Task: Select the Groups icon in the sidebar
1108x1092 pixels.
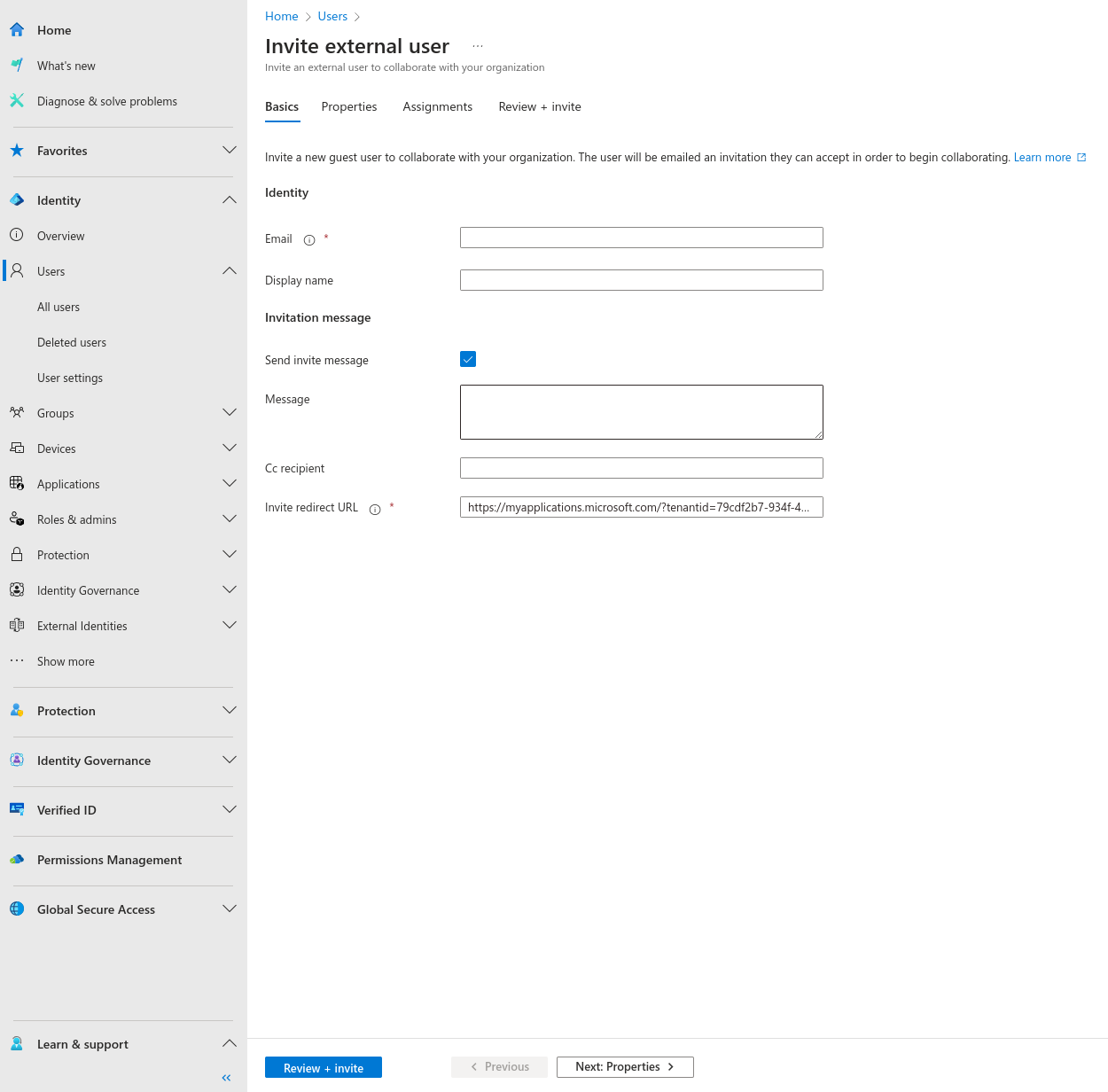Action: pyautogui.click(x=17, y=412)
